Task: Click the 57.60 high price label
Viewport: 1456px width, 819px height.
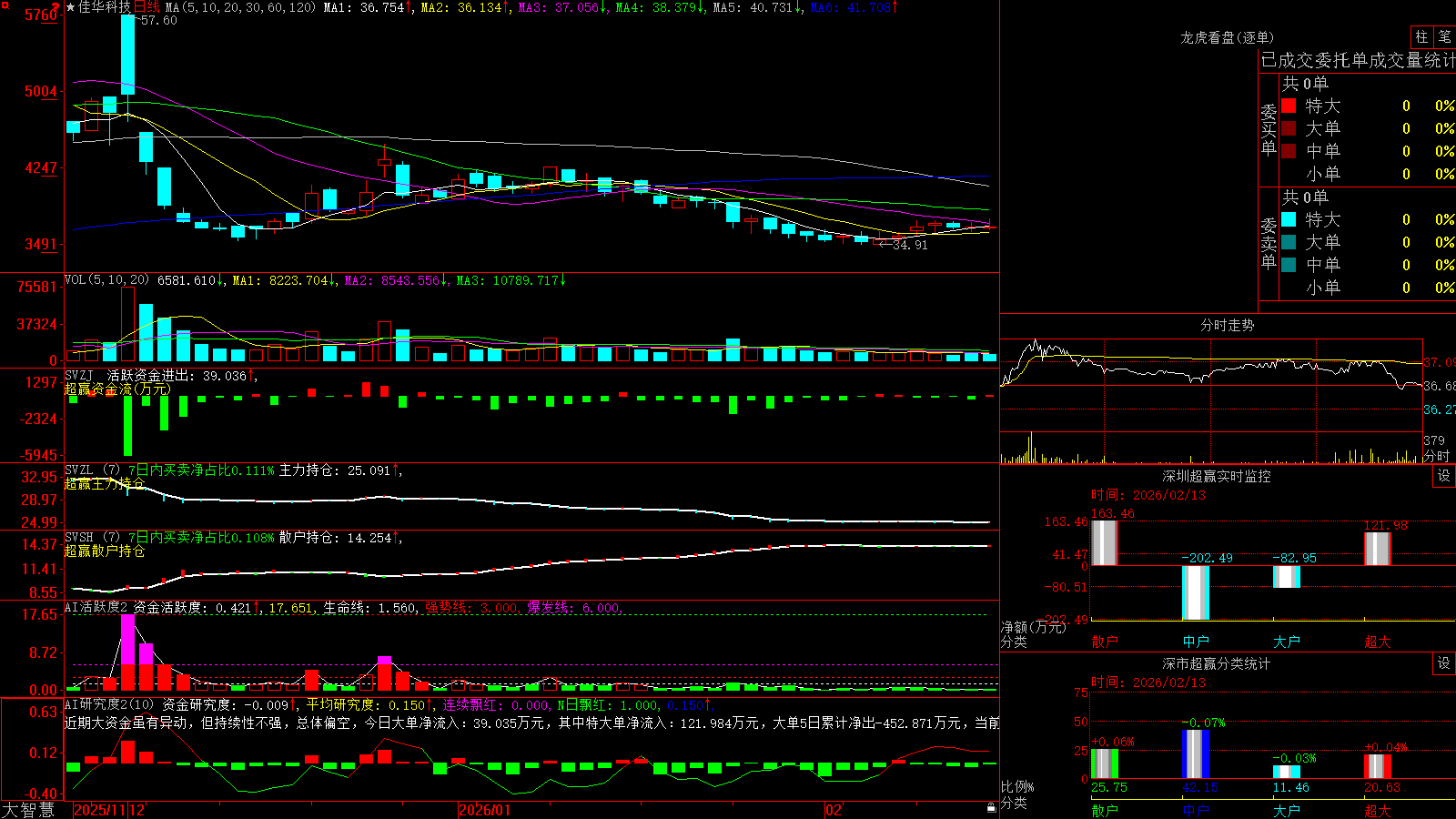Action: pyautogui.click(x=158, y=20)
